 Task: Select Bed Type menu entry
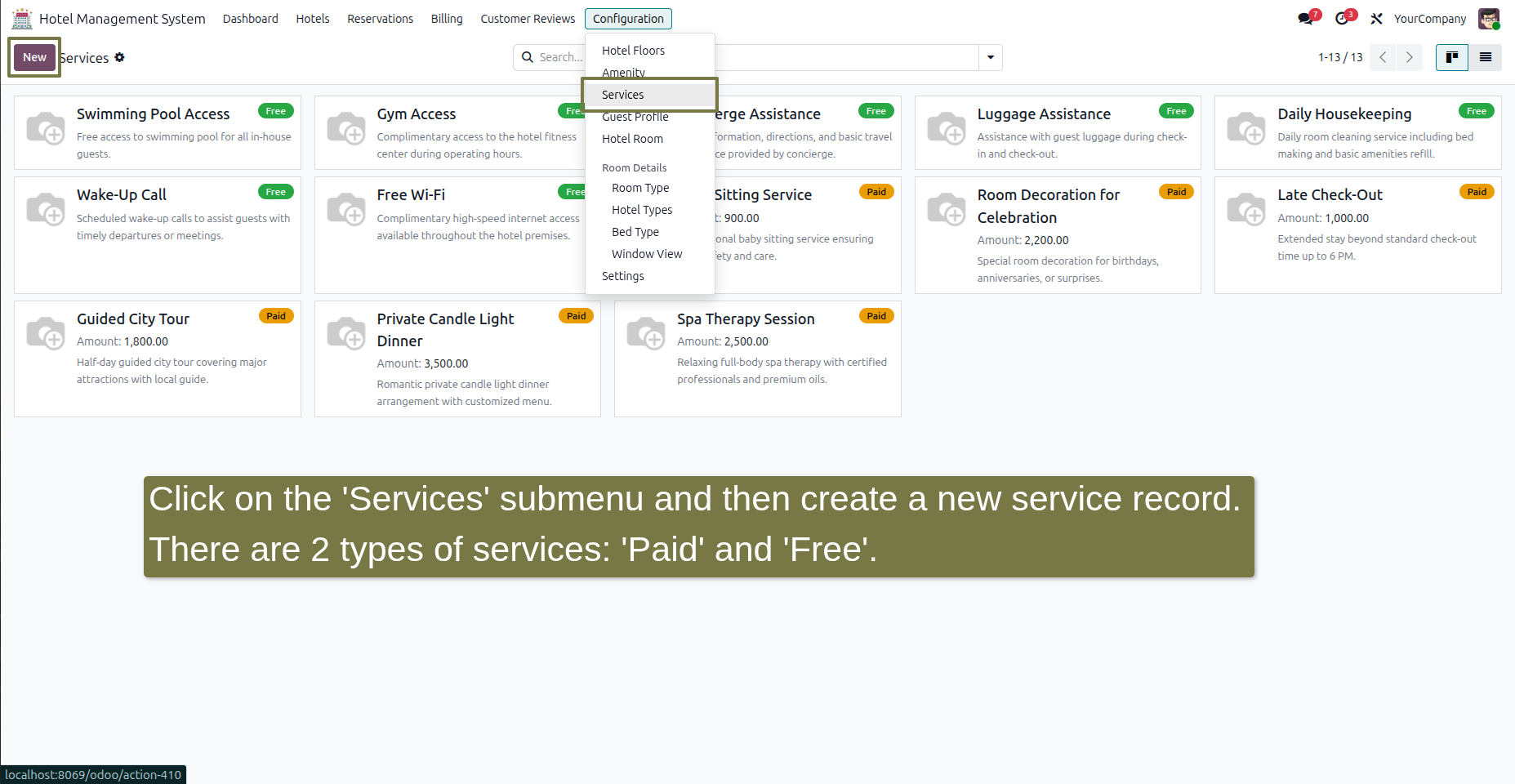click(650, 232)
